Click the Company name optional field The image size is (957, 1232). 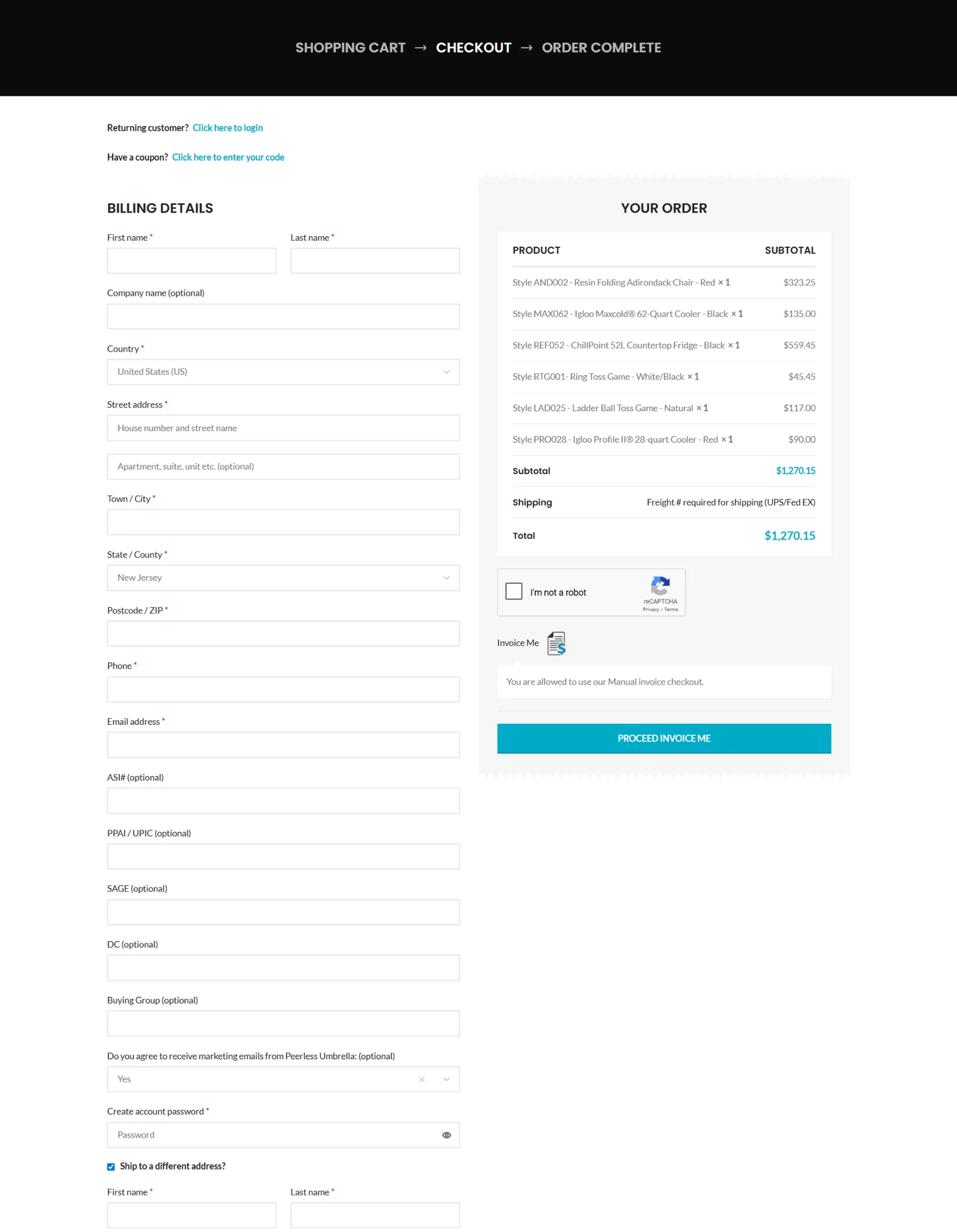pyautogui.click(x=283, y=317)
